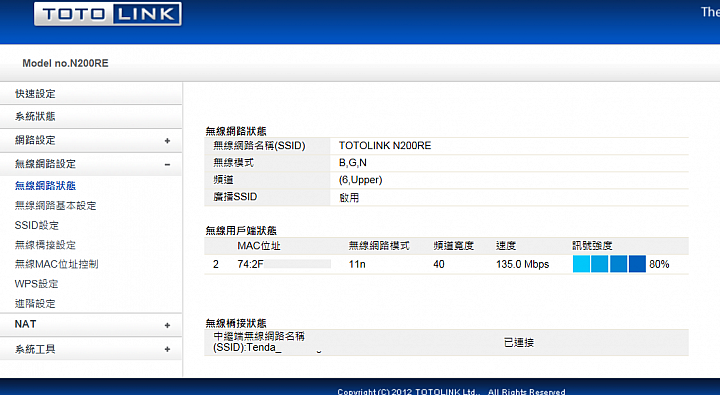Click client mode cell 11n

click(357, 264)
